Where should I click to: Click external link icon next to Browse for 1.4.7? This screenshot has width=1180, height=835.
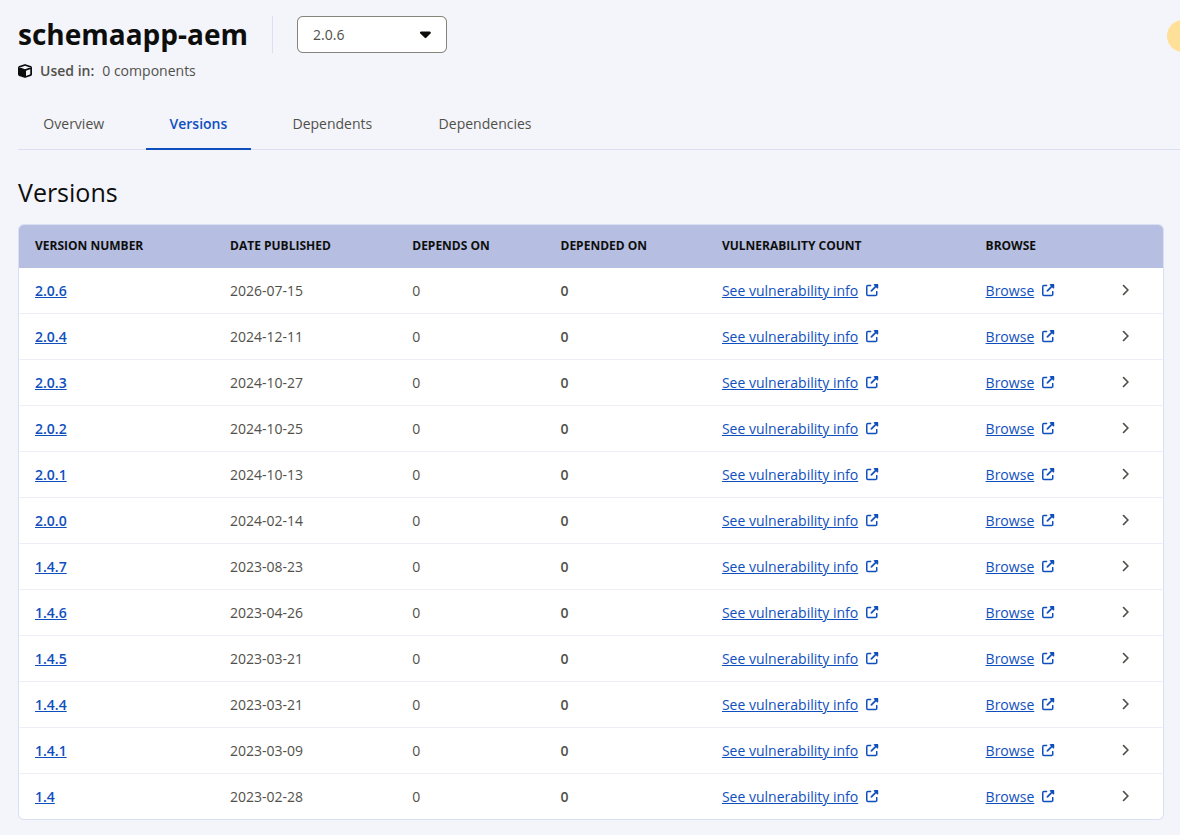(1048, 566)
